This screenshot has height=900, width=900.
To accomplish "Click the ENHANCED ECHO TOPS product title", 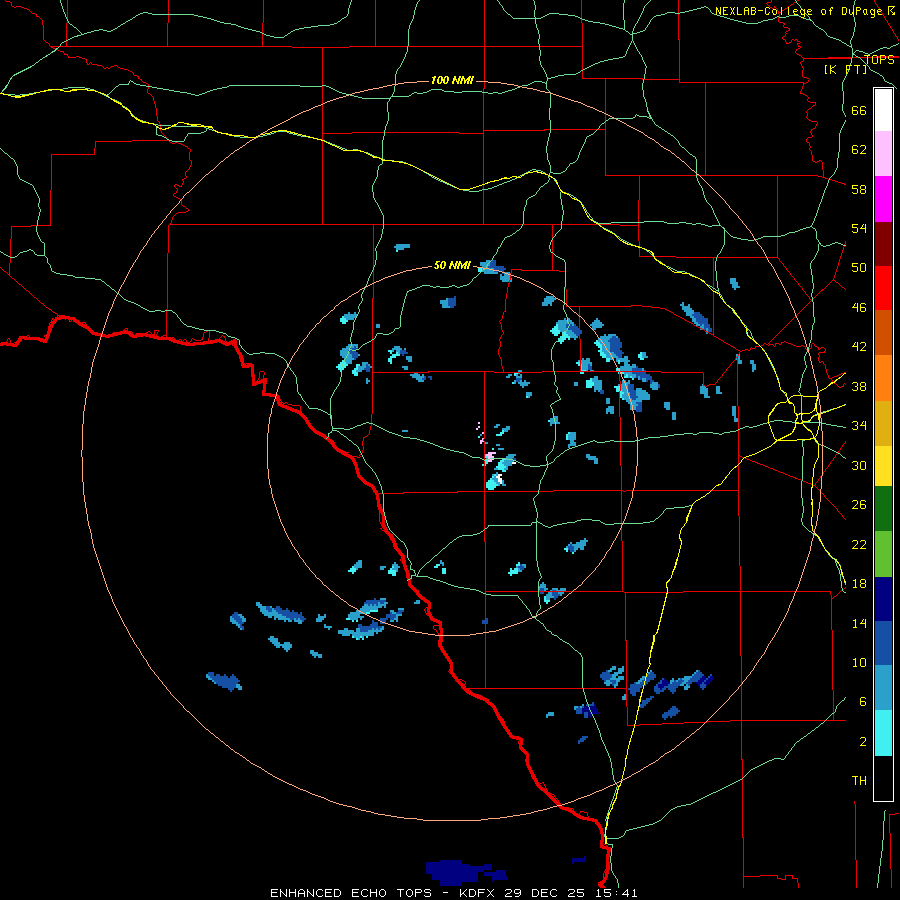I will 351,893.
